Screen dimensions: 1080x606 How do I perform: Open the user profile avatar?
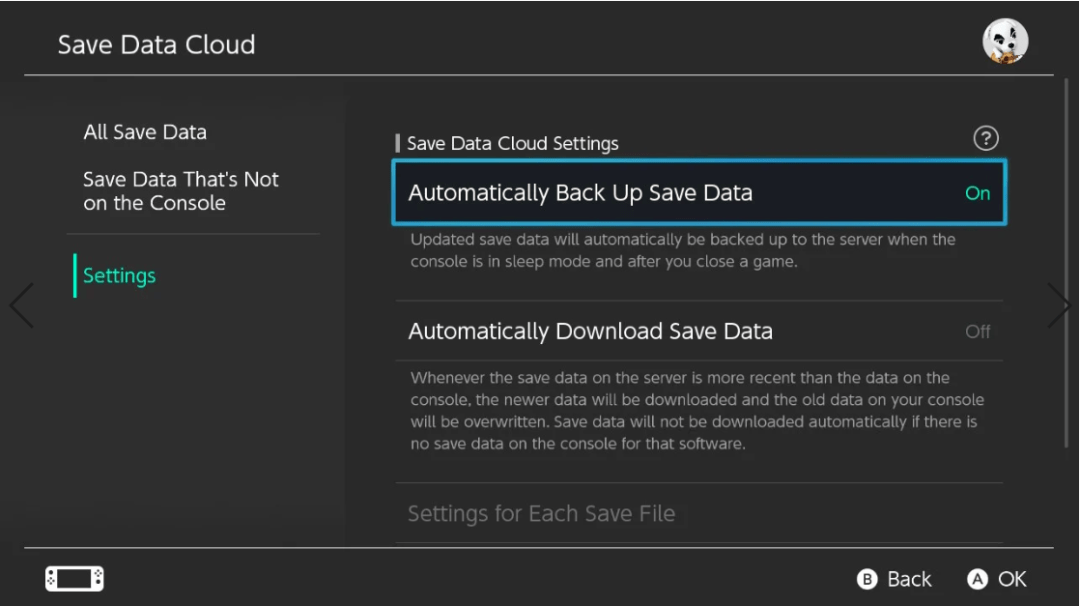(1005, 42)
